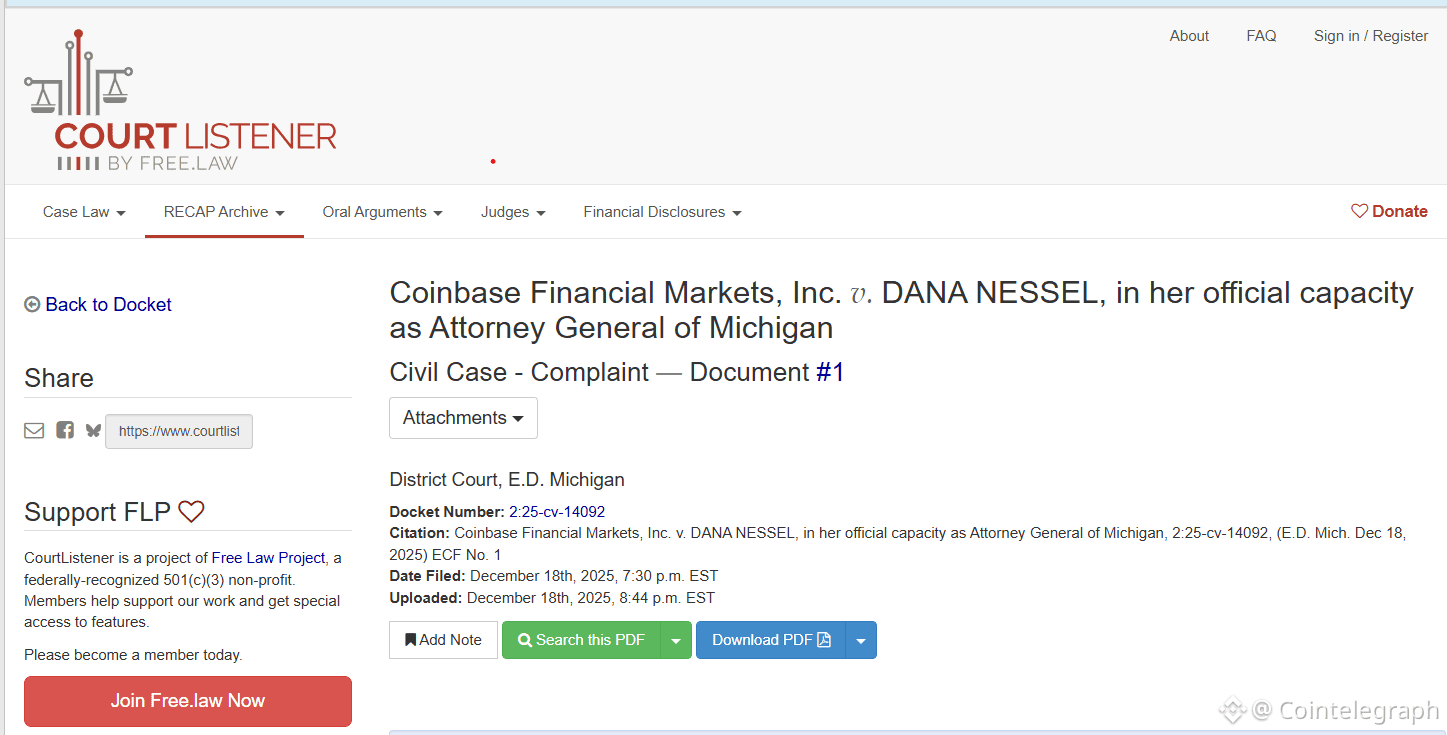This screenshot has width=1447, height=735.
Task: Open the FAQ page
Action: [x=1261, y=36]
